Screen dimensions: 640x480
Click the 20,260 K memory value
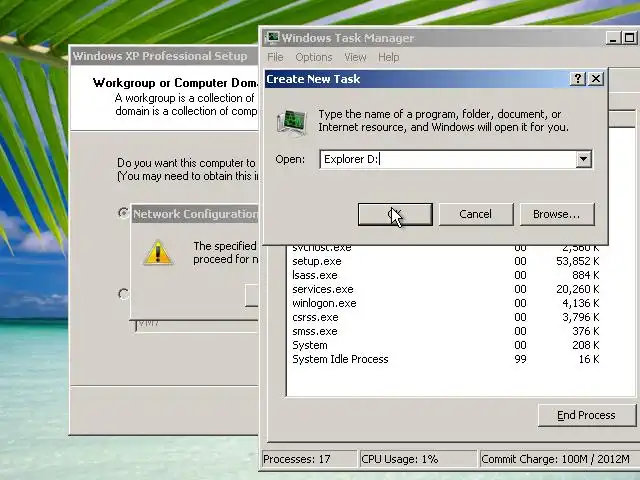pos(578,289)
